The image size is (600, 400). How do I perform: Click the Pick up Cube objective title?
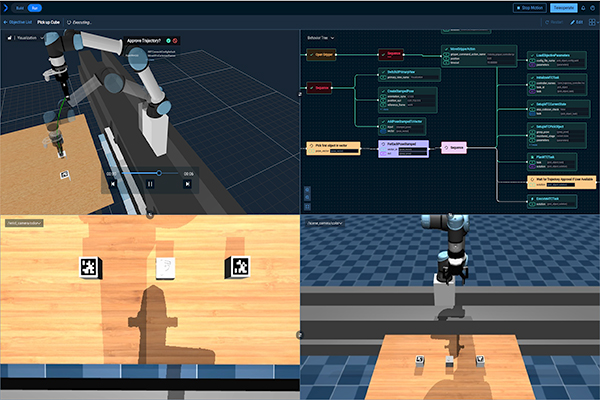(x=48, y=22)
